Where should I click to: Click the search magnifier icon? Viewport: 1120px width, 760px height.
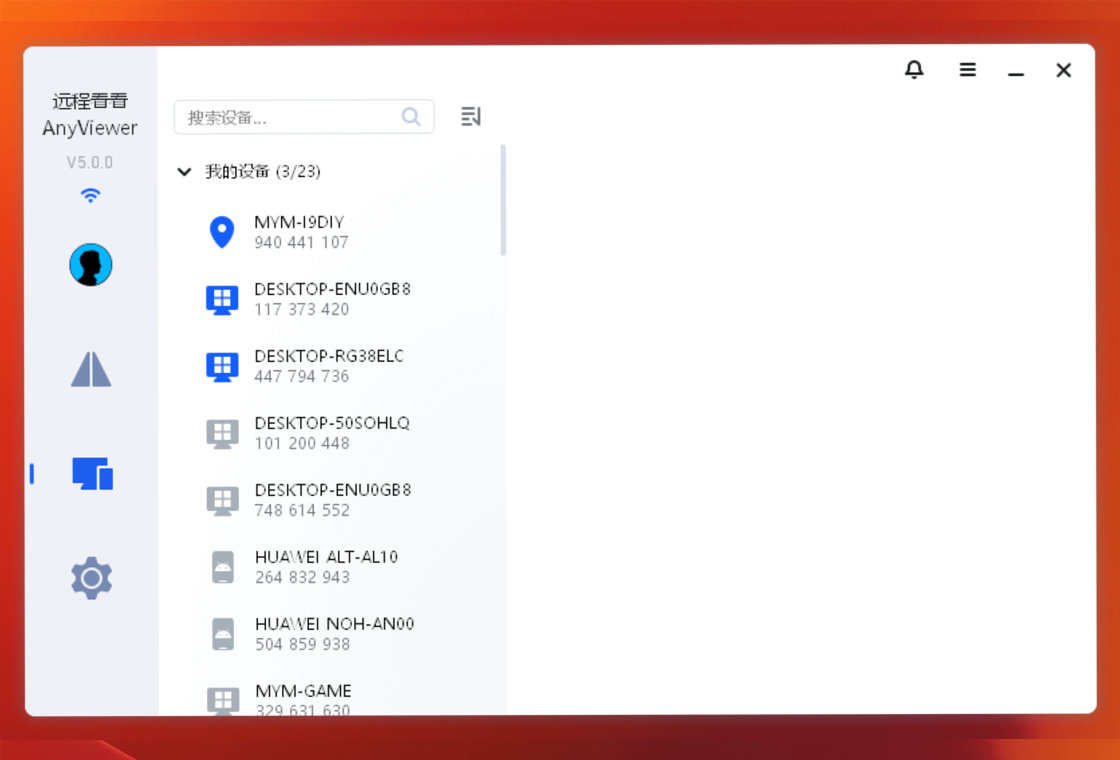[411, 117]
